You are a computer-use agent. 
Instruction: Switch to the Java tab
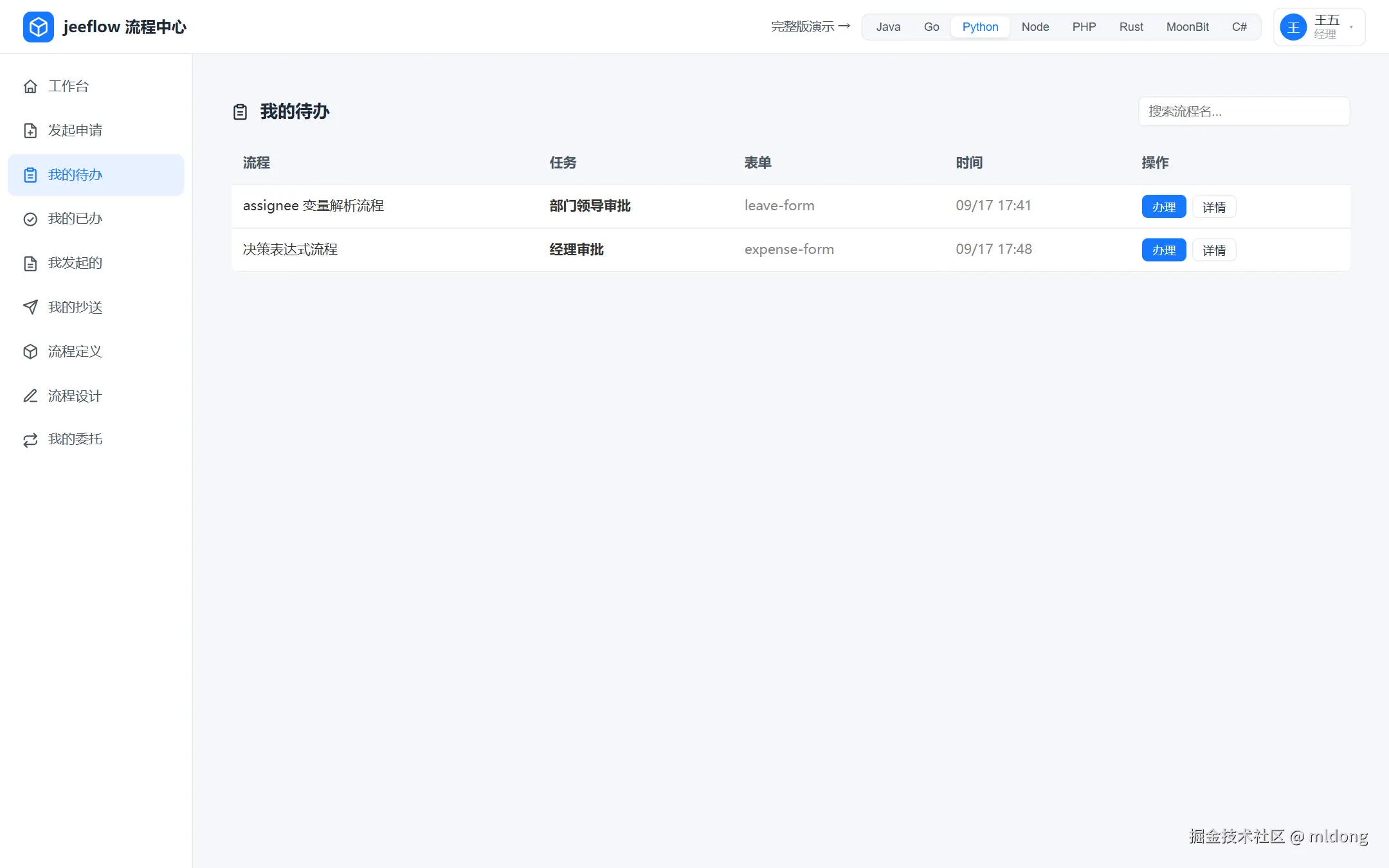(888, 27)
